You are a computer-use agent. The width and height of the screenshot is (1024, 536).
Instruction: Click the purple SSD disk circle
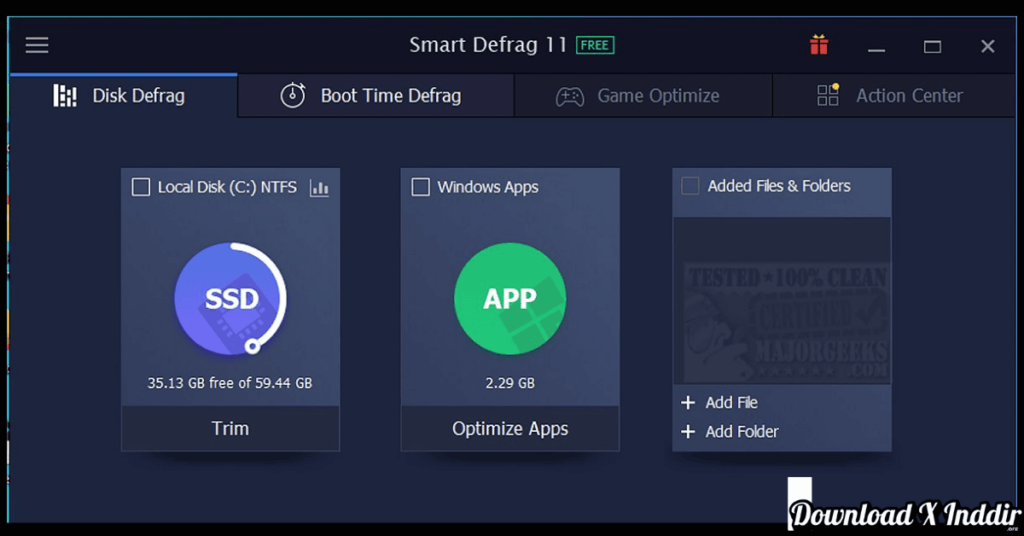(x=231, y=298)
